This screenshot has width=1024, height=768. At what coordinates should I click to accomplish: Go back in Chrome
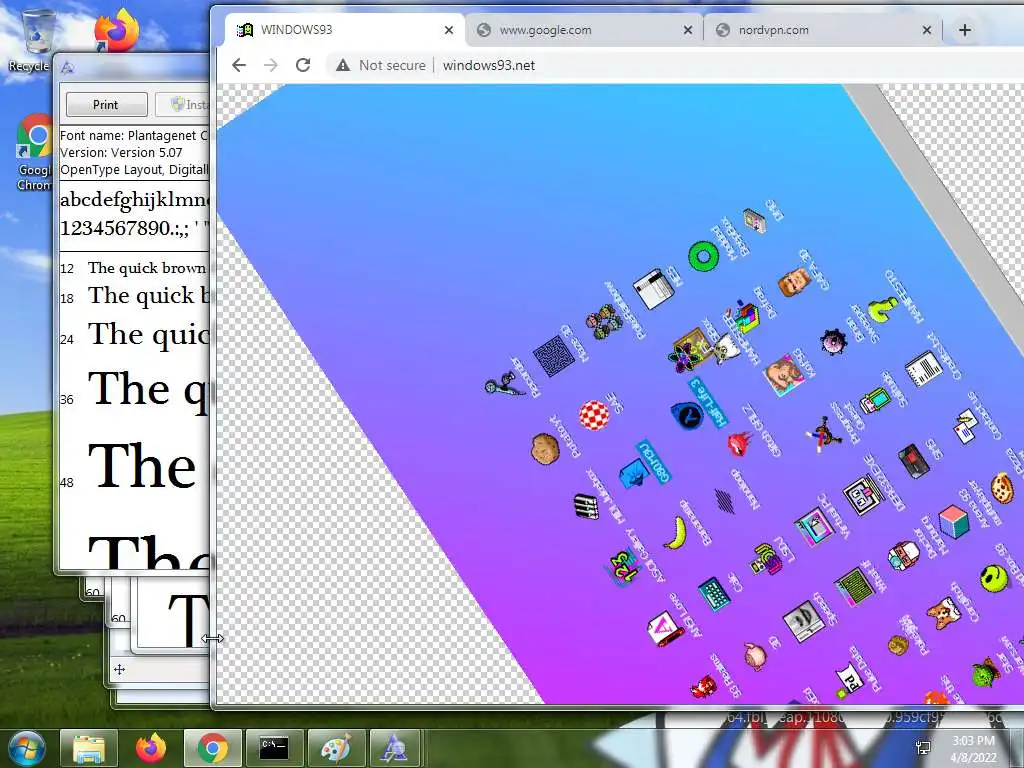coord(239,65)
